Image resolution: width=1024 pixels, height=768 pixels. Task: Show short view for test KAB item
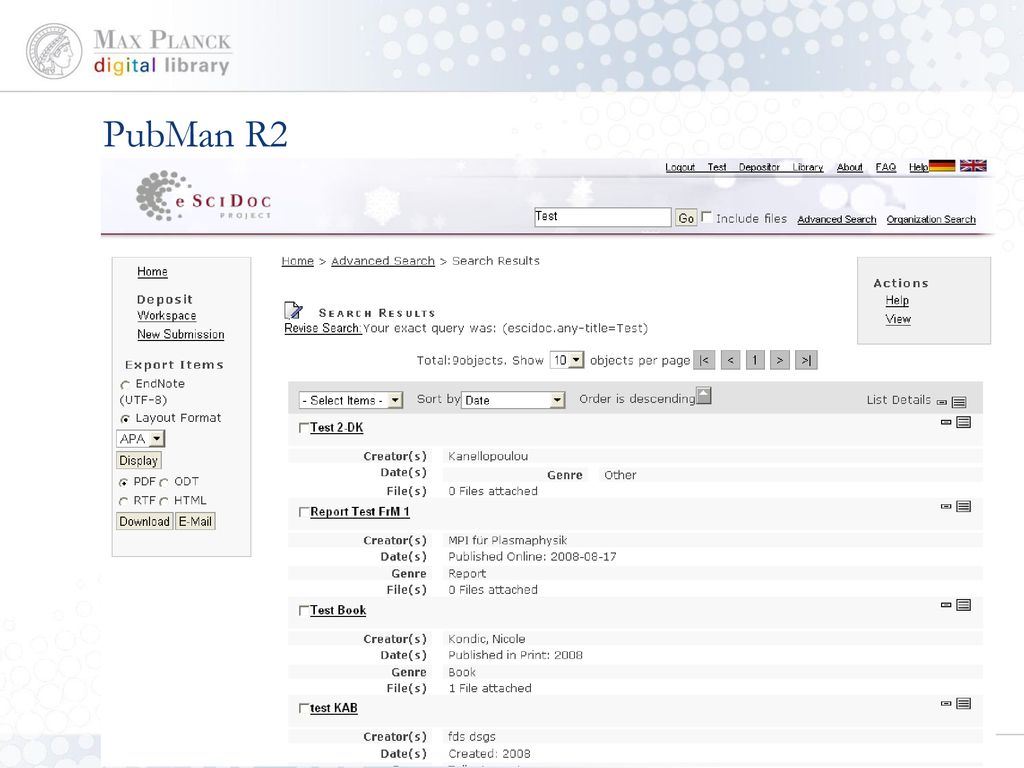pos(946,703)
